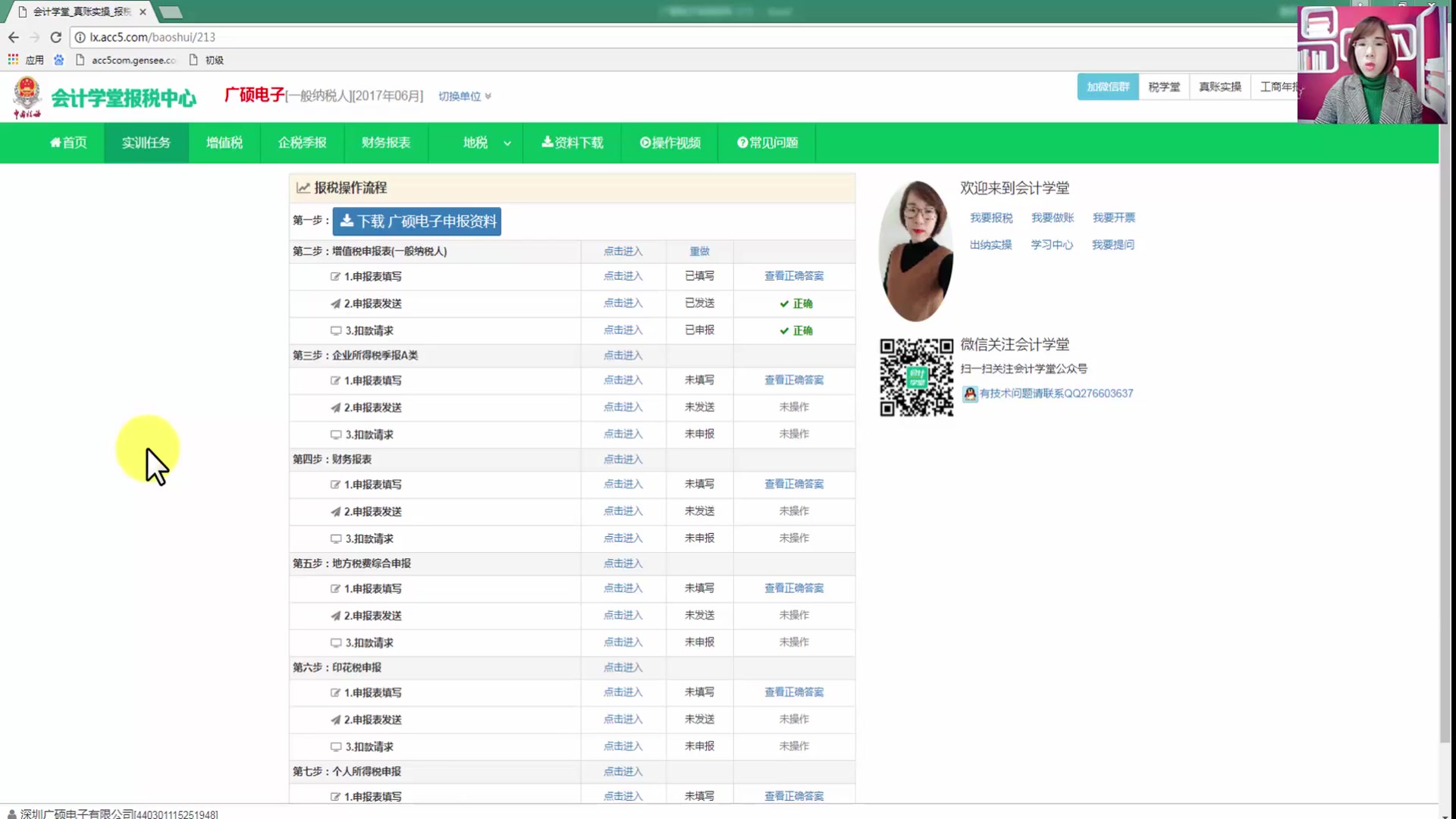Screen dimensions: 1456x819
Task: Click 查看正确答案 for 企业所得税 1.申报表填写
Action: tap(794, 380)
